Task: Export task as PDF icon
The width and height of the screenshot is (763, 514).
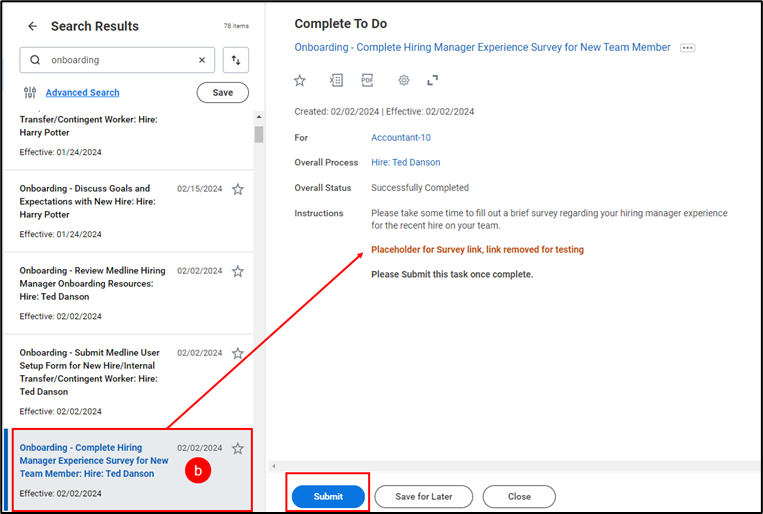Action: [367, 80]
